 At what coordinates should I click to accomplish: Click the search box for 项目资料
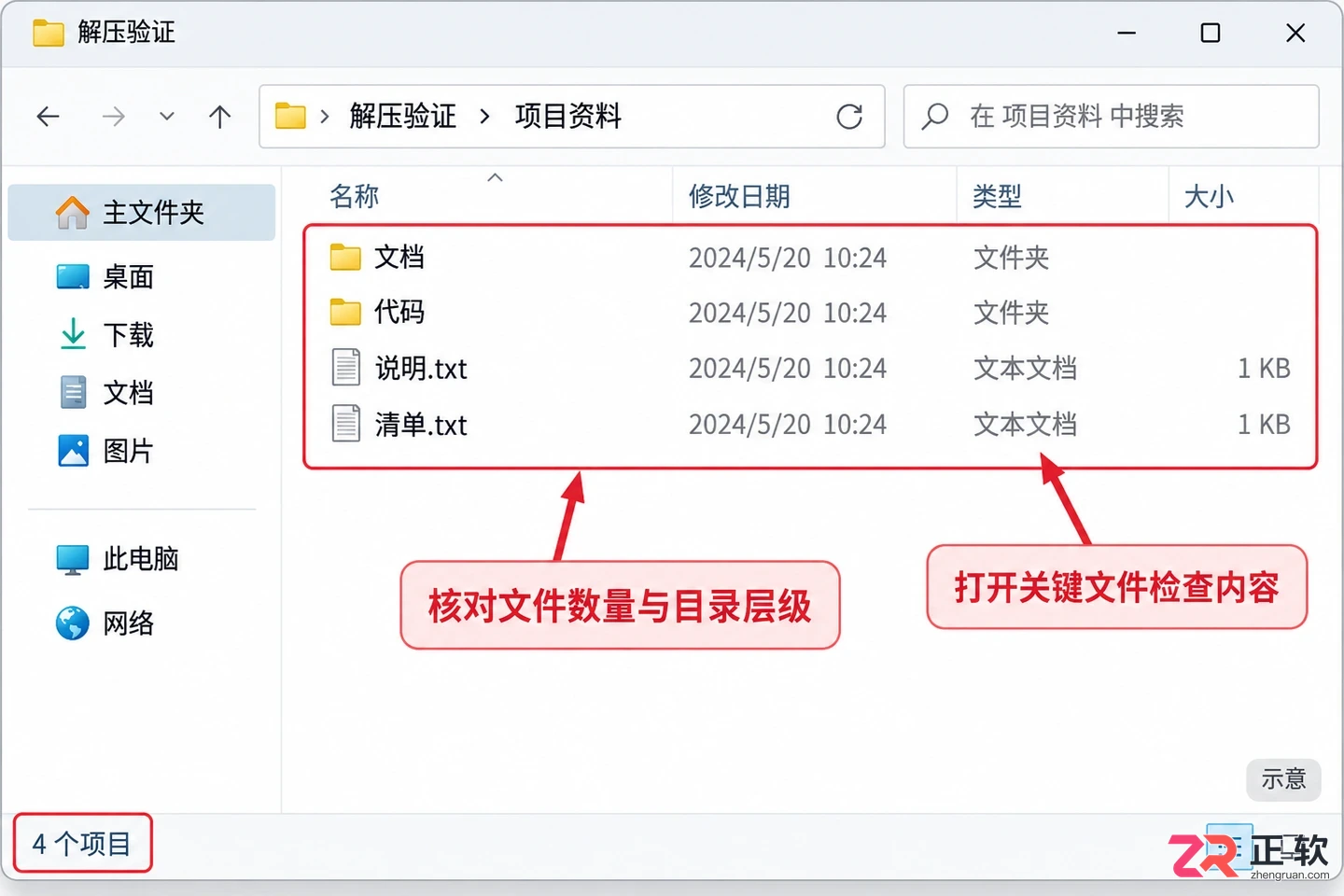[1111, 117]
